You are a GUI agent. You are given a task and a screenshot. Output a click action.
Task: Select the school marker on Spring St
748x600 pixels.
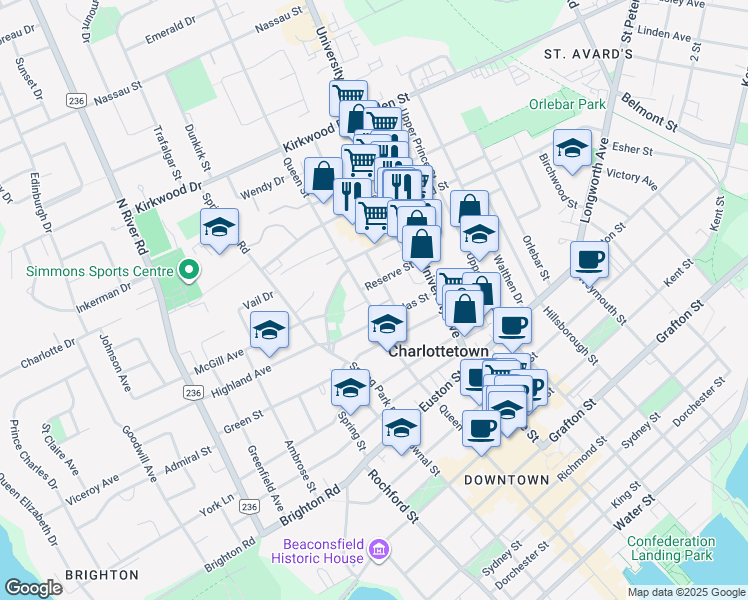click(x=349, y=388)
